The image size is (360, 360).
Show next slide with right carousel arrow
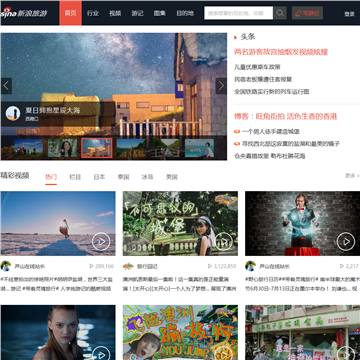[221, 86]
